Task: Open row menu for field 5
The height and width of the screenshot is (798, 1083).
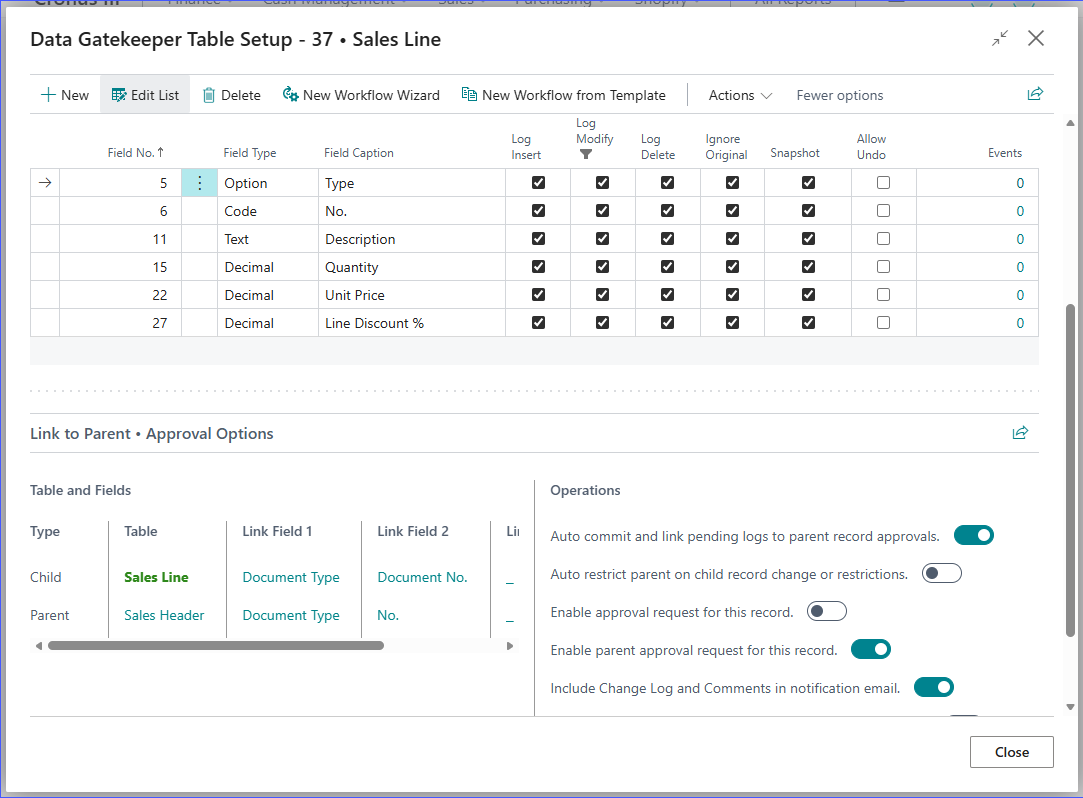Action: click(x=199, y=183)
